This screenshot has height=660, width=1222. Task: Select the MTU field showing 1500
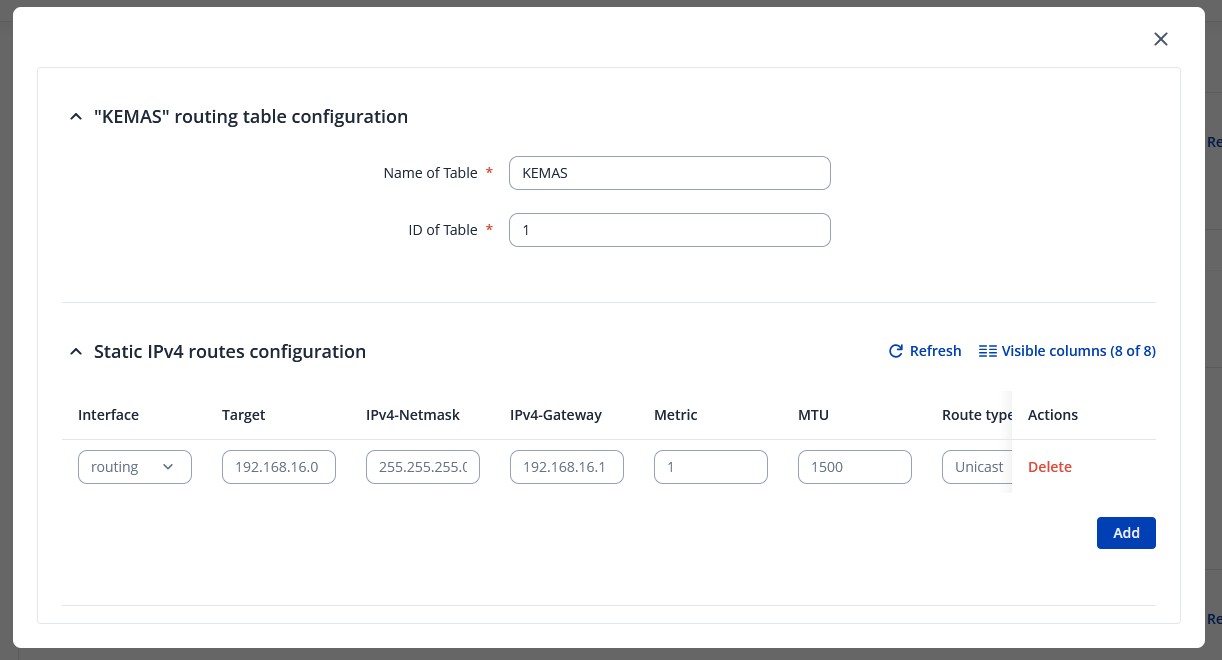pos(854,467)
